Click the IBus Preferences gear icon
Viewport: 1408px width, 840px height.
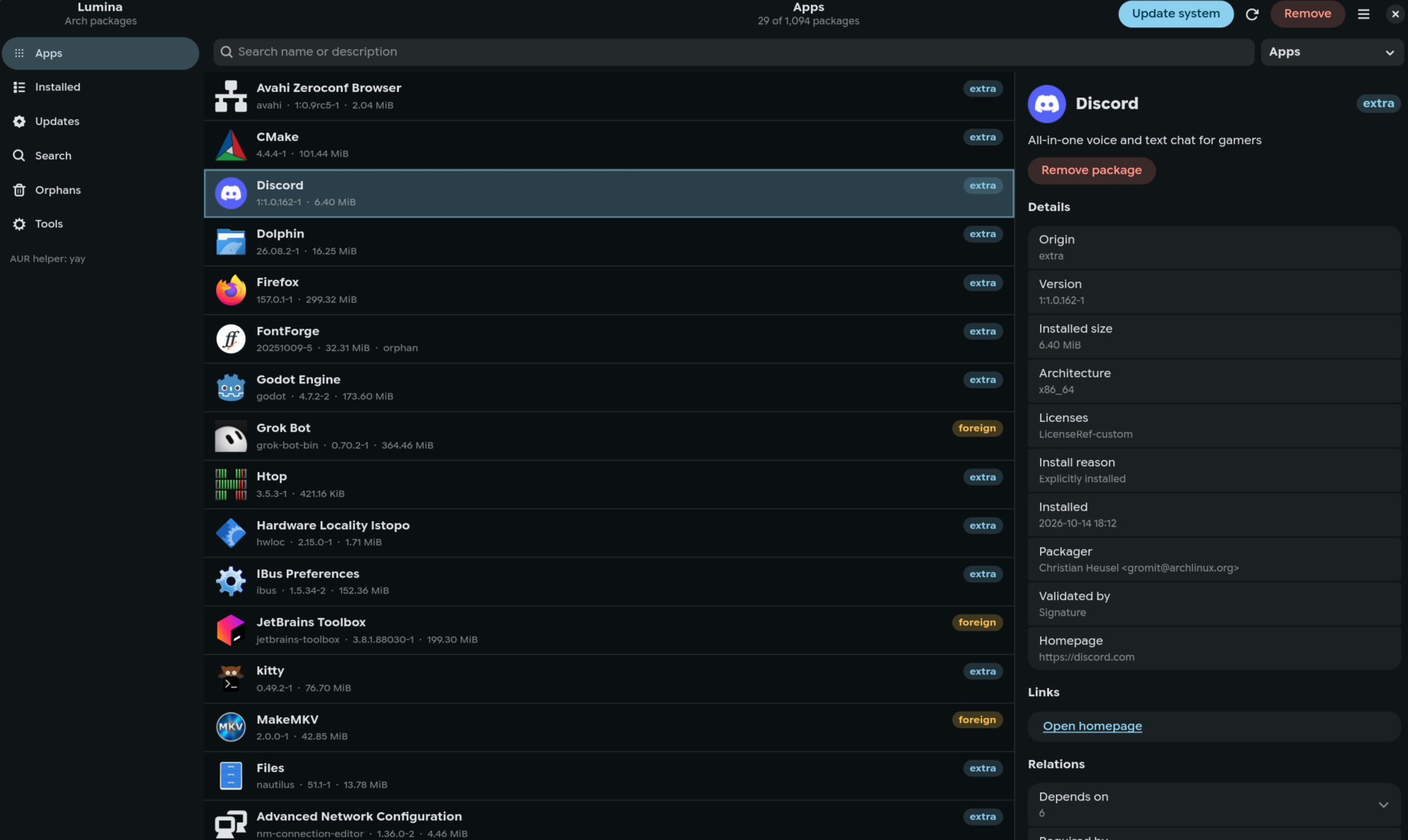[x=231, y=581]
